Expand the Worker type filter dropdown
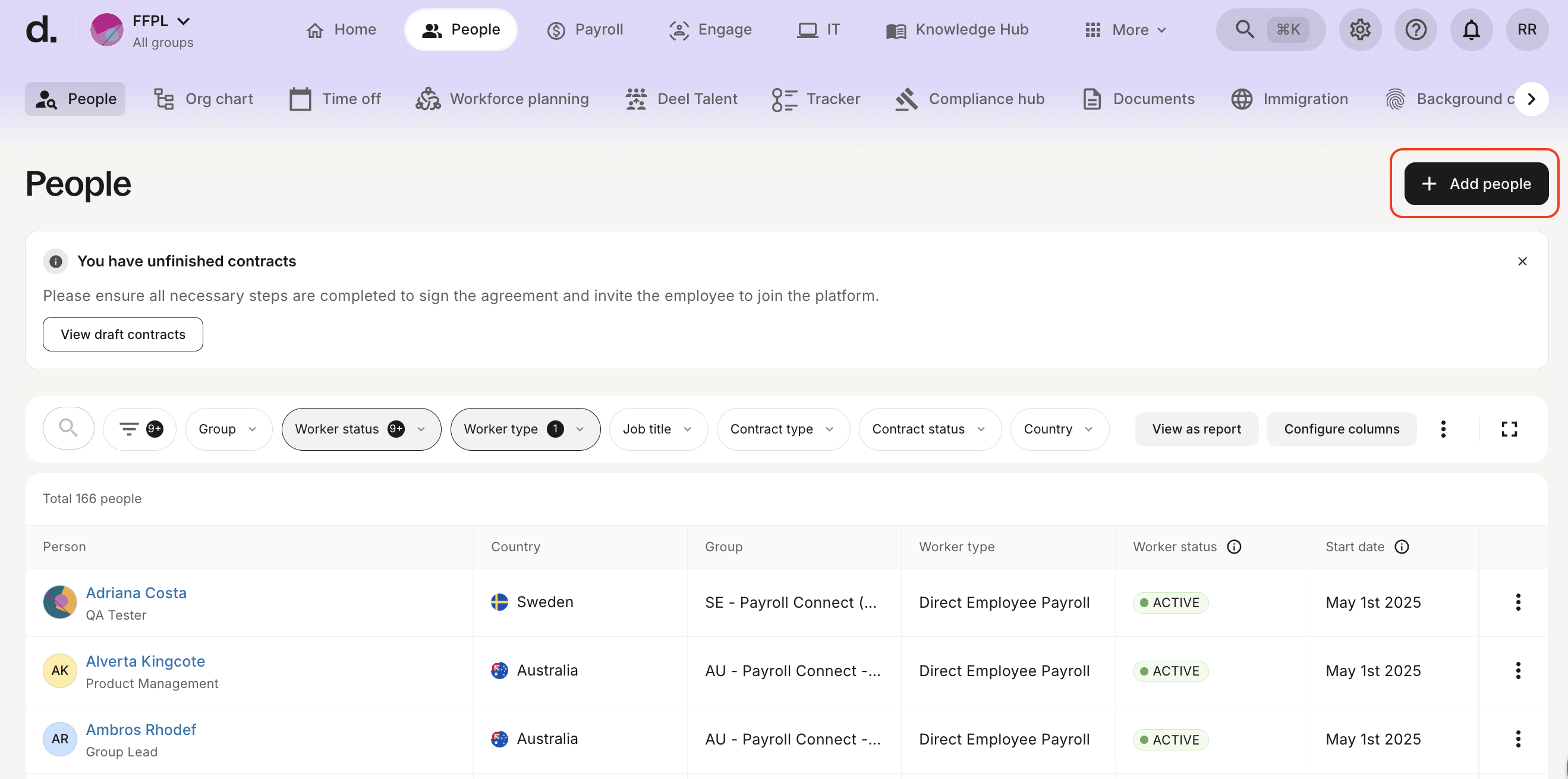 pyautogui.click(x=525, y=429)
